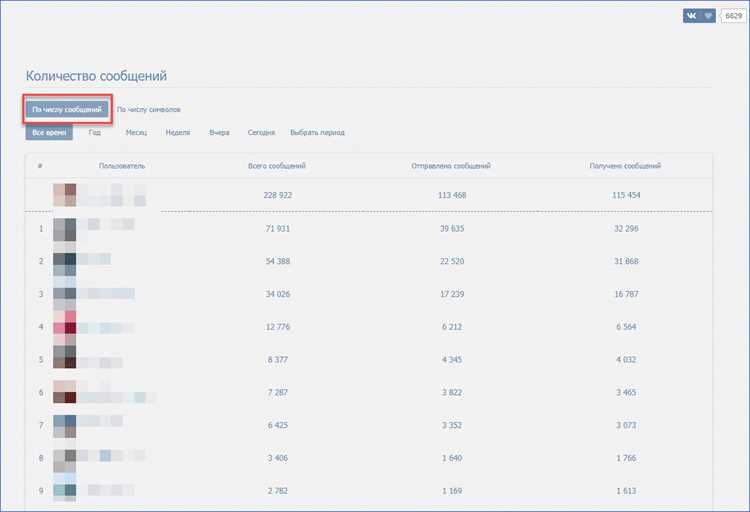
Task: Open the avatar of user ranked 2
Action: pyautogui.click(x=65, y=265)
